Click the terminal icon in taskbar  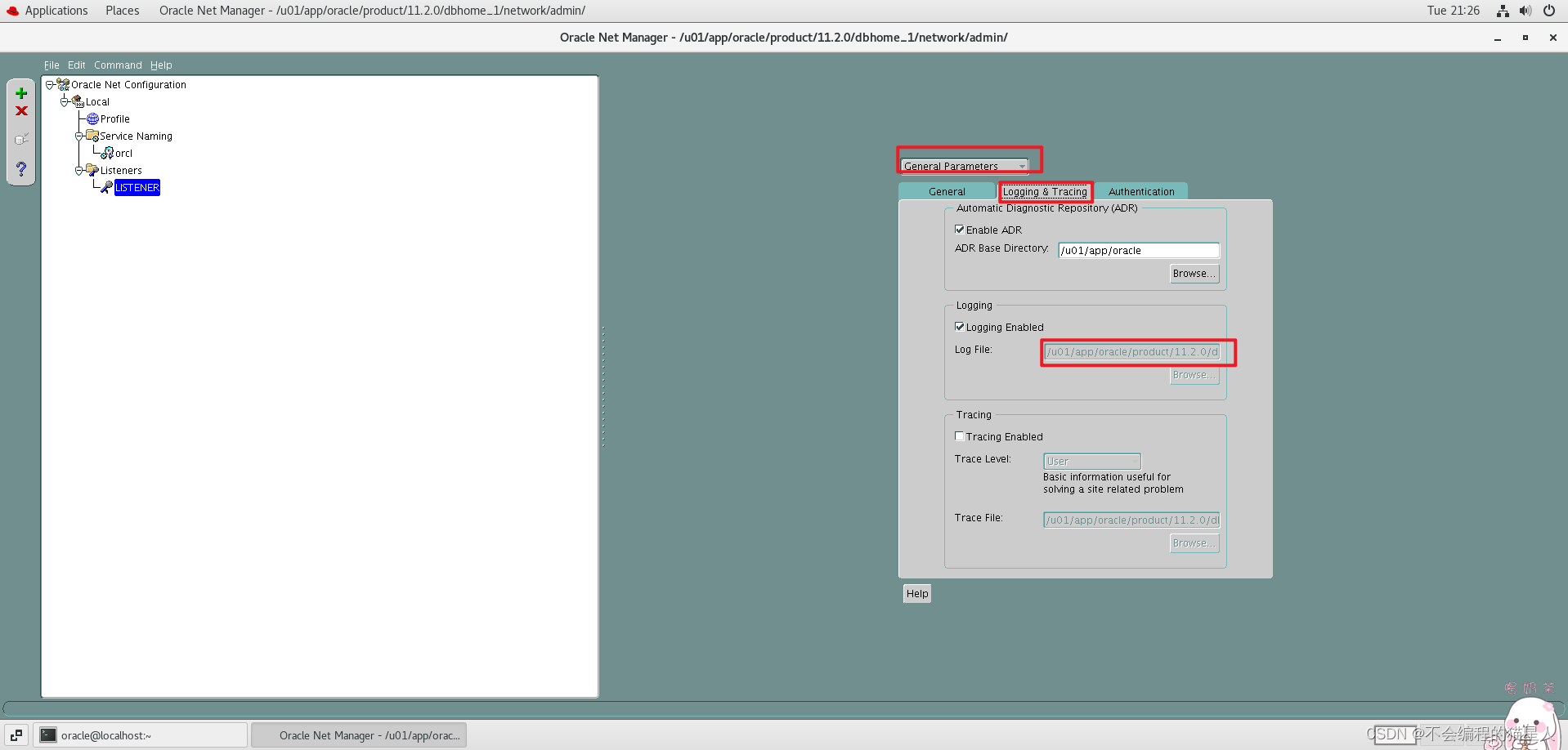pos(48,735)
